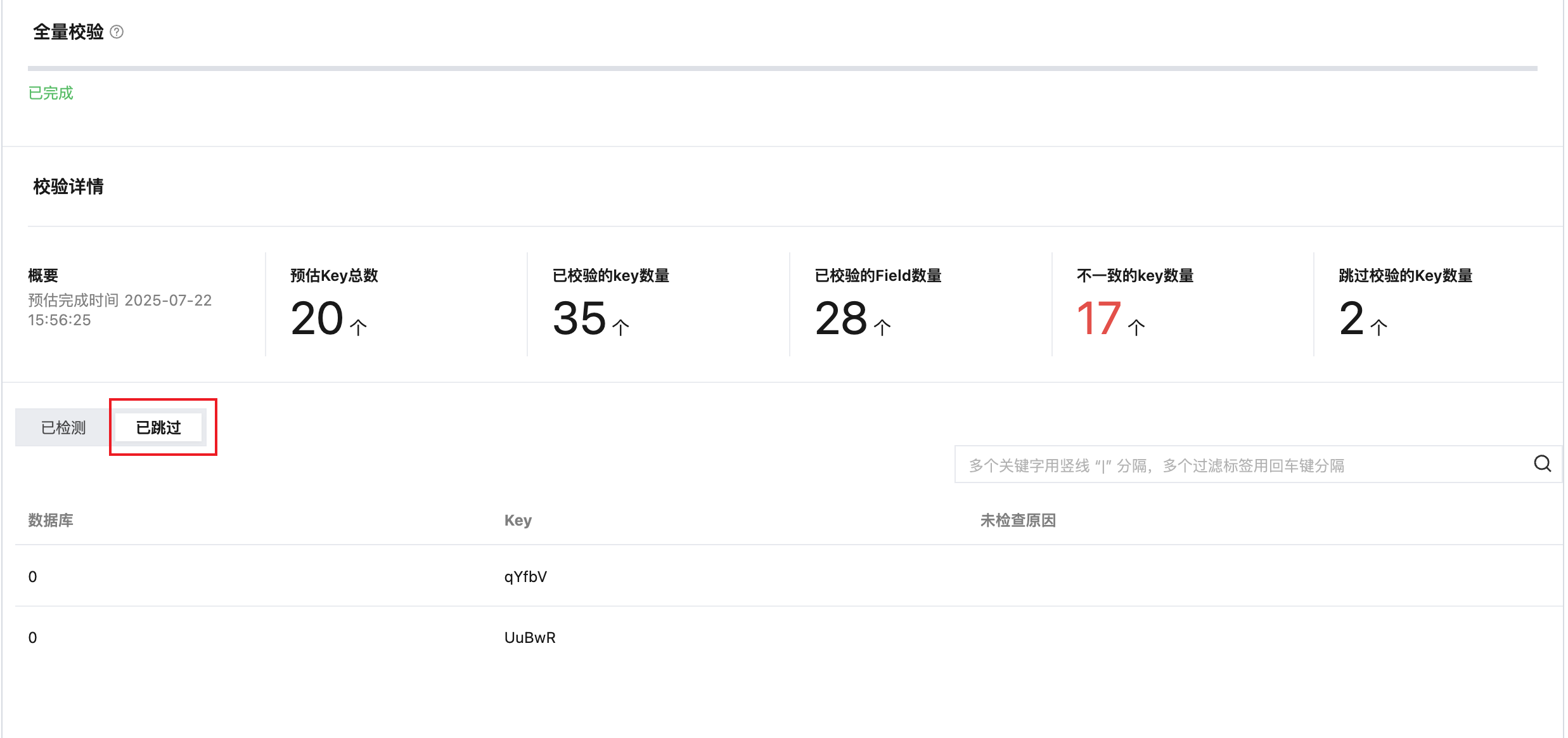Click the 校验详情 section heading

click(x=68, y=186)
